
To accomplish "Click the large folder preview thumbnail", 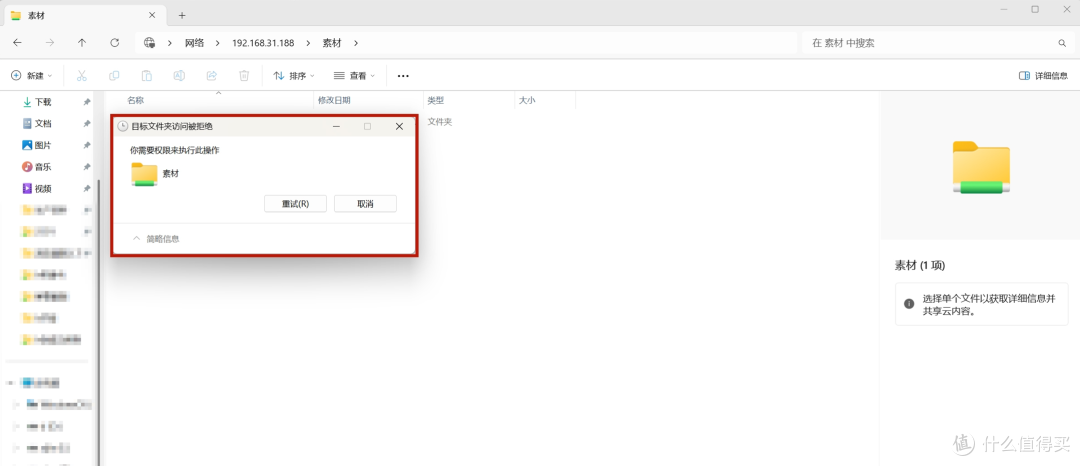I will pyautogui.click(x=981, y=167).
